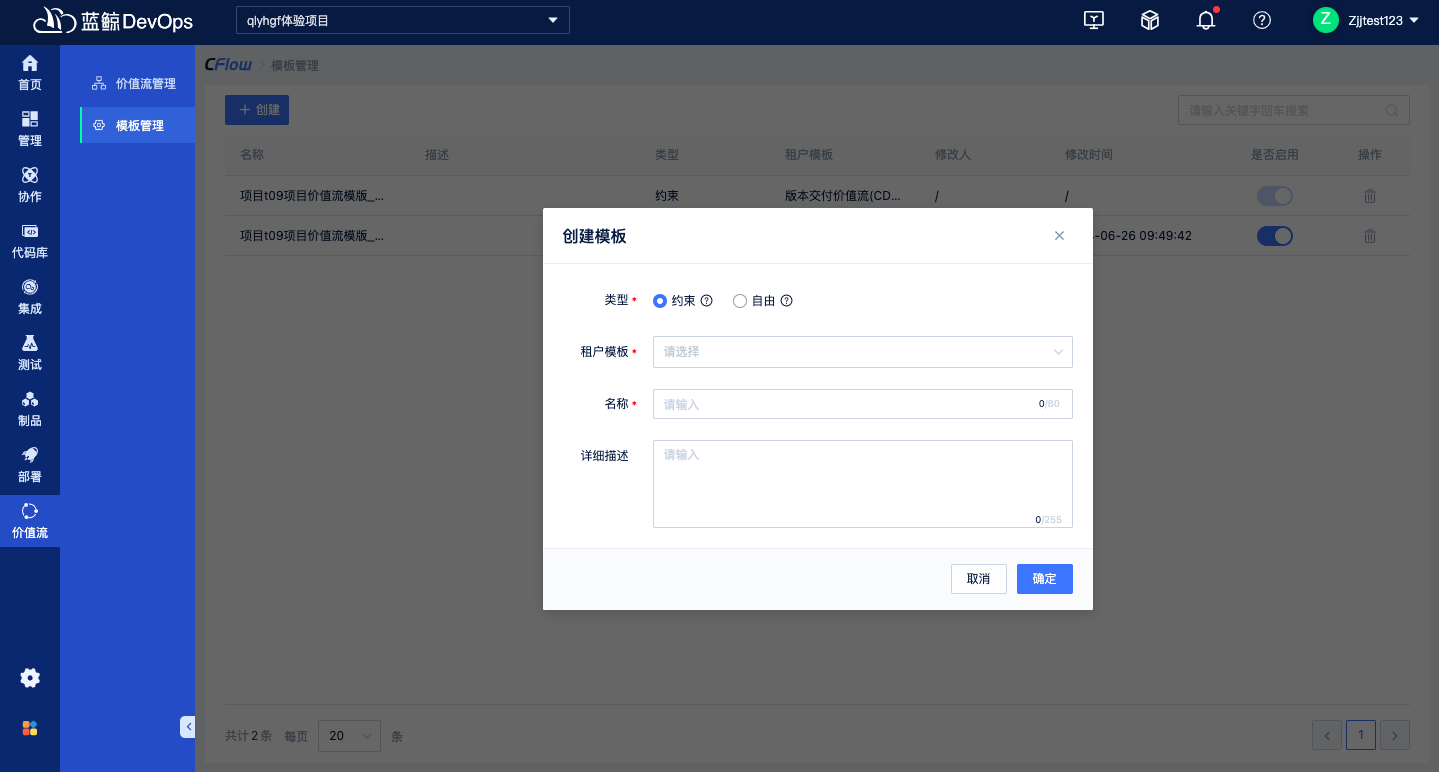
Task: Open the qlyhgf体验项目 project selector
Action: point(402,20)
